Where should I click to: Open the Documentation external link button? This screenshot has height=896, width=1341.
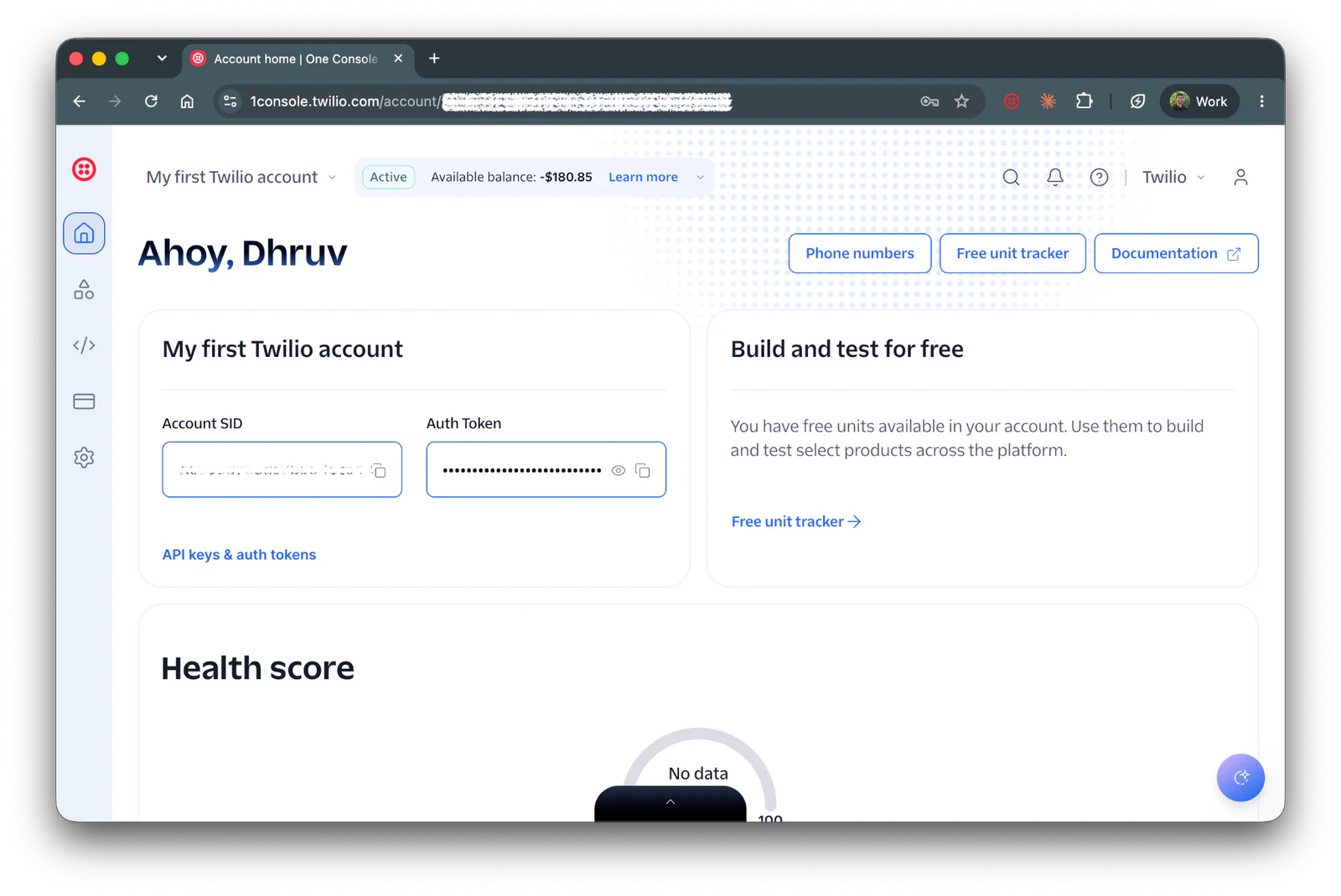tap(1176, 253)
